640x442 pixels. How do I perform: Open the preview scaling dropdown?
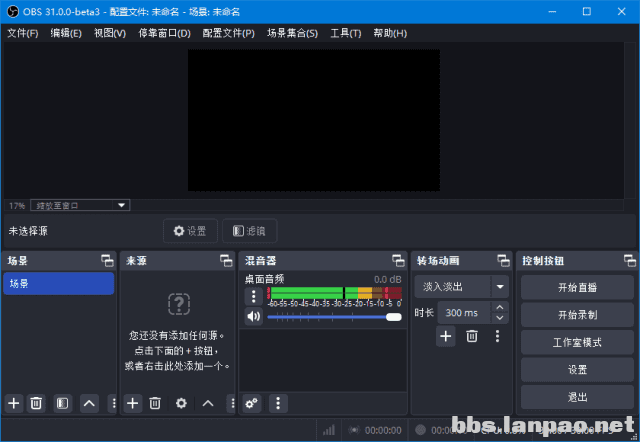[x=80, y=205]
